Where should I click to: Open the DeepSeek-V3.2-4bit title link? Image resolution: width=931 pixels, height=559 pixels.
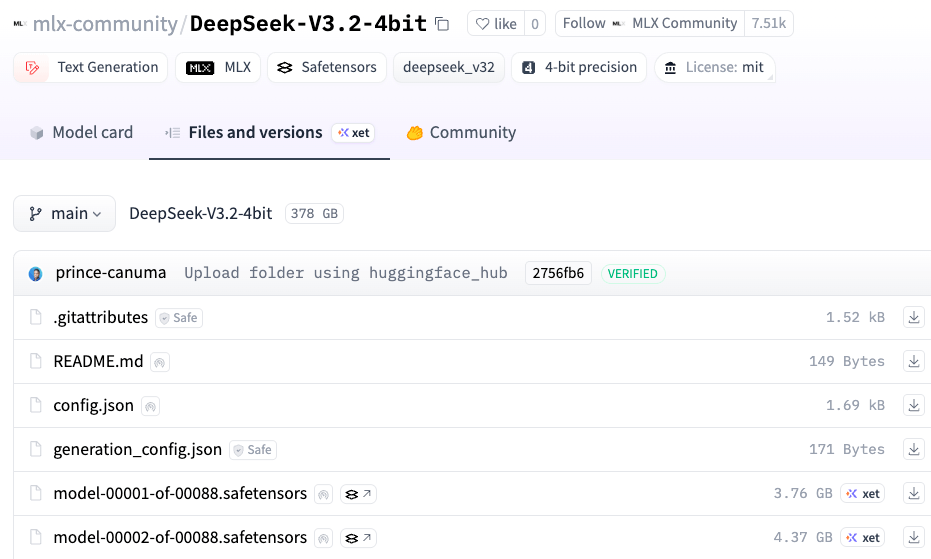click(x=308, y=24)
